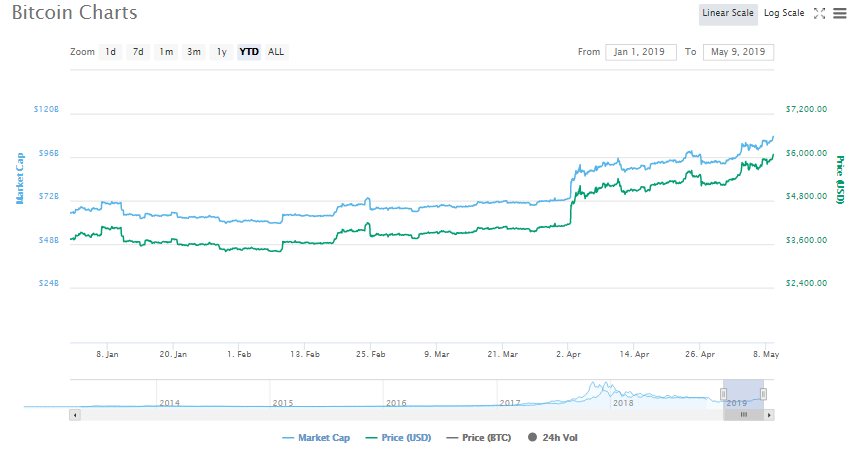The height and width of the screenshot is (449, 859).
Task: Select the 1y zoom range
Action: [221, 52]
